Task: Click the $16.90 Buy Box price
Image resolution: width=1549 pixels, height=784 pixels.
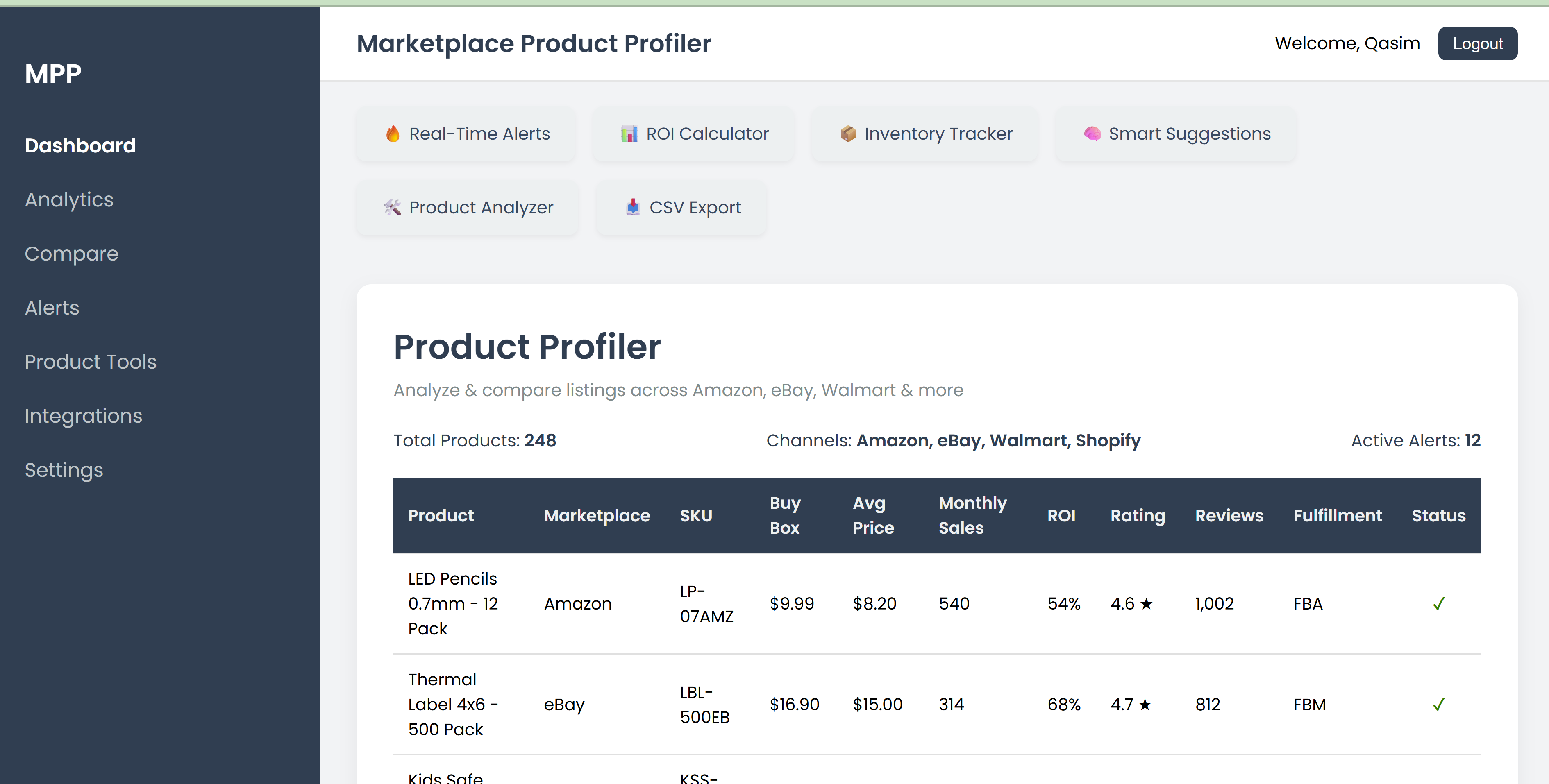Action: click(x=794, y=704)
